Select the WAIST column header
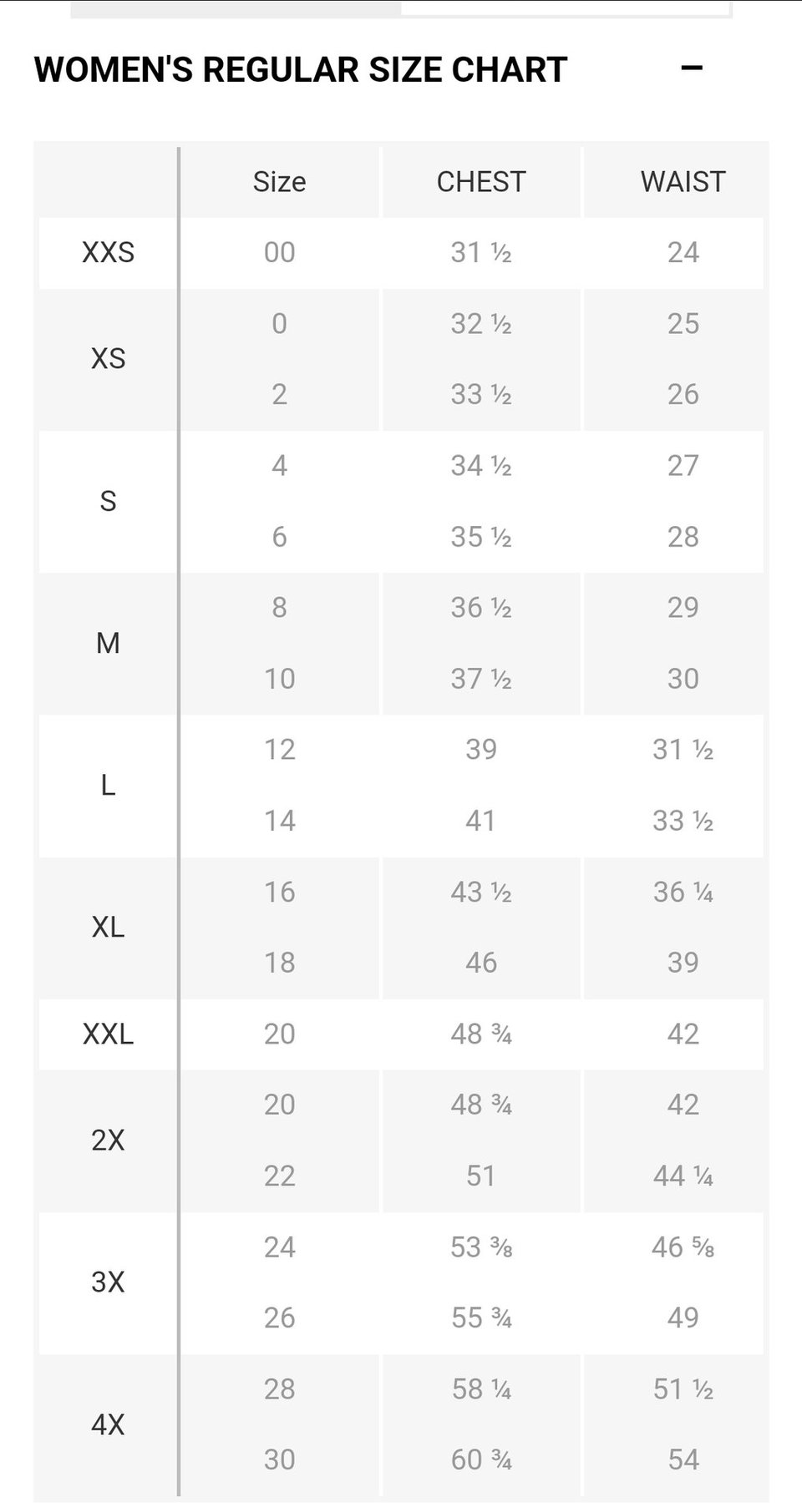This screenshot has width=802, height=1512. pos(683,182)
